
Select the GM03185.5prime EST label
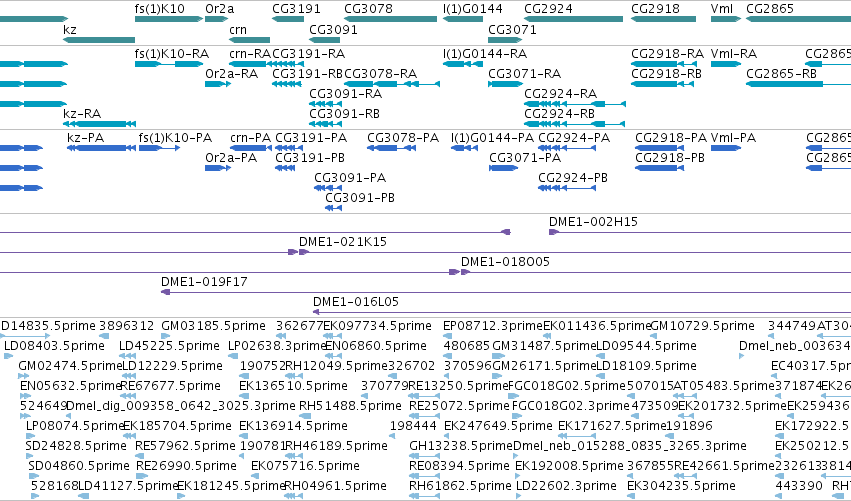click(x=213, y=326)
